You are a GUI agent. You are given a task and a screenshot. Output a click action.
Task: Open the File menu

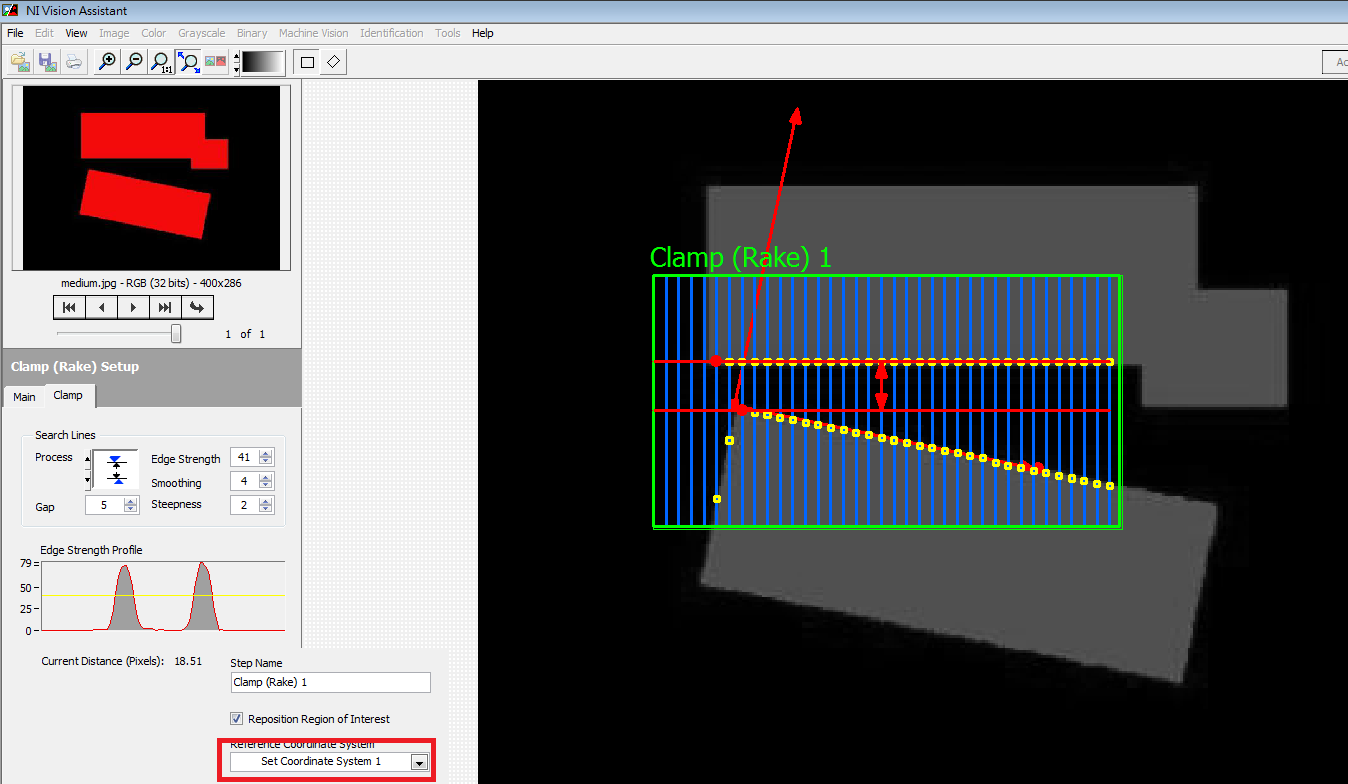tap(15, 33)
